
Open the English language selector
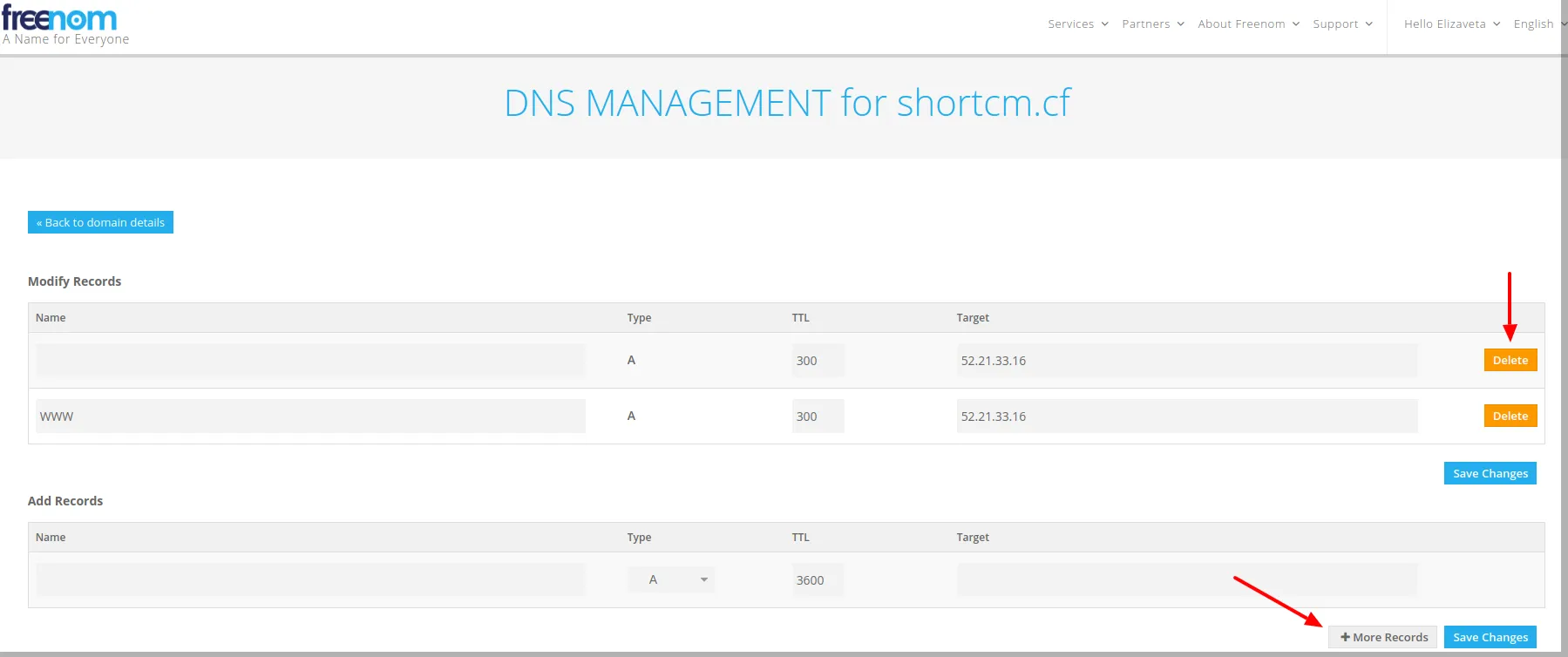[1539, 24]
